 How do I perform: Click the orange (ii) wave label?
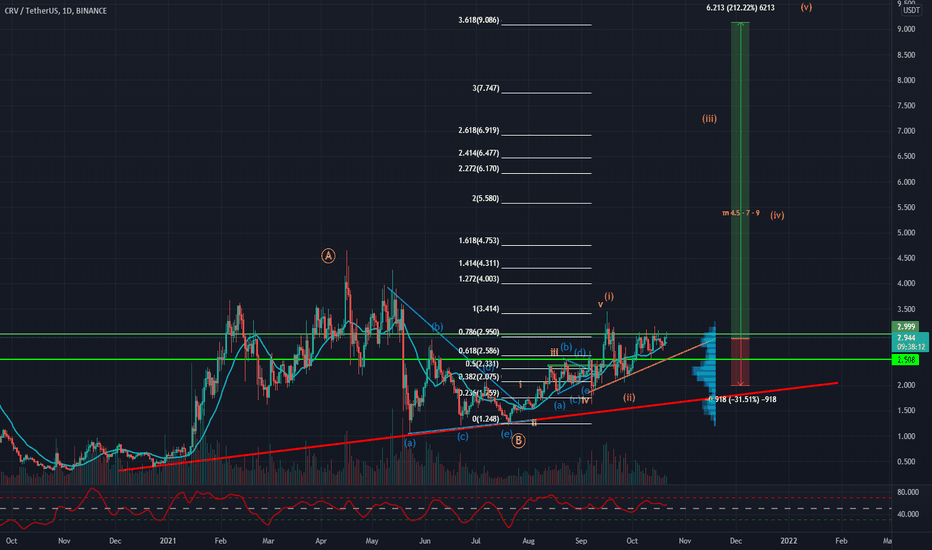point(629,397)
